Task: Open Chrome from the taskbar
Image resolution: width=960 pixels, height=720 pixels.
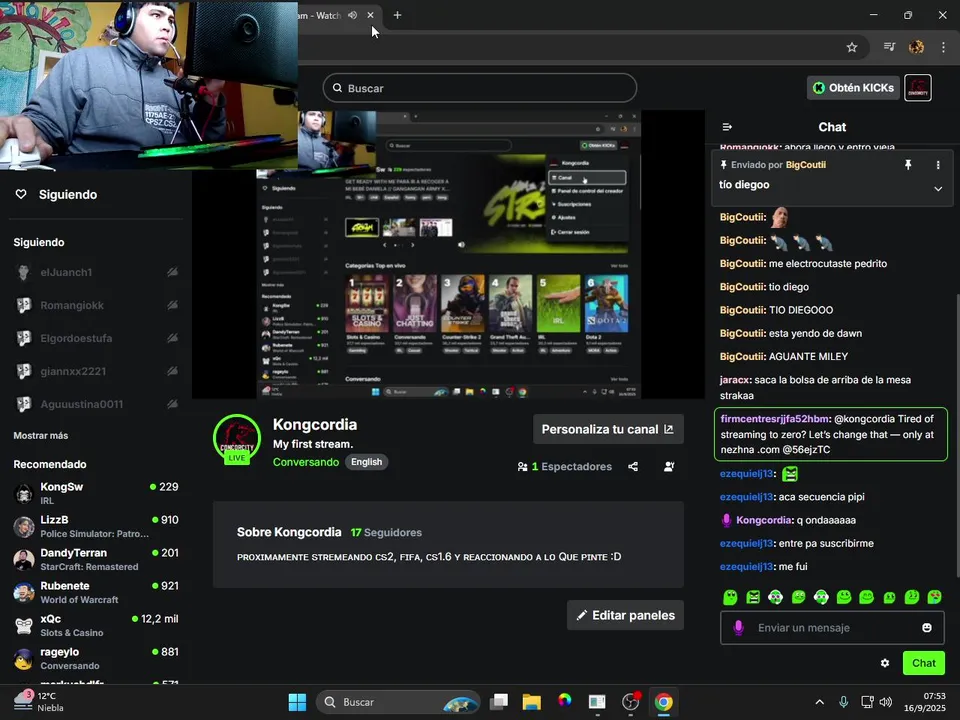Action: tap(664, 702)
